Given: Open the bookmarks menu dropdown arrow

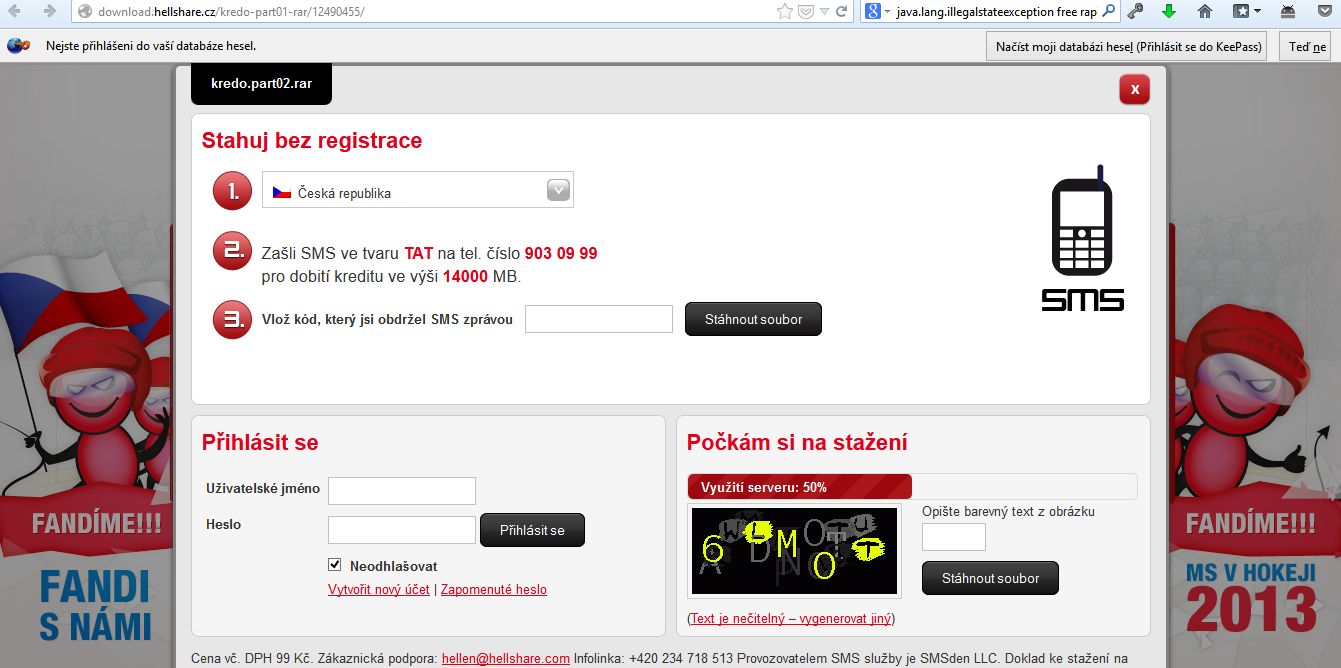Looking at the screenshot, I should (1257, 11).
